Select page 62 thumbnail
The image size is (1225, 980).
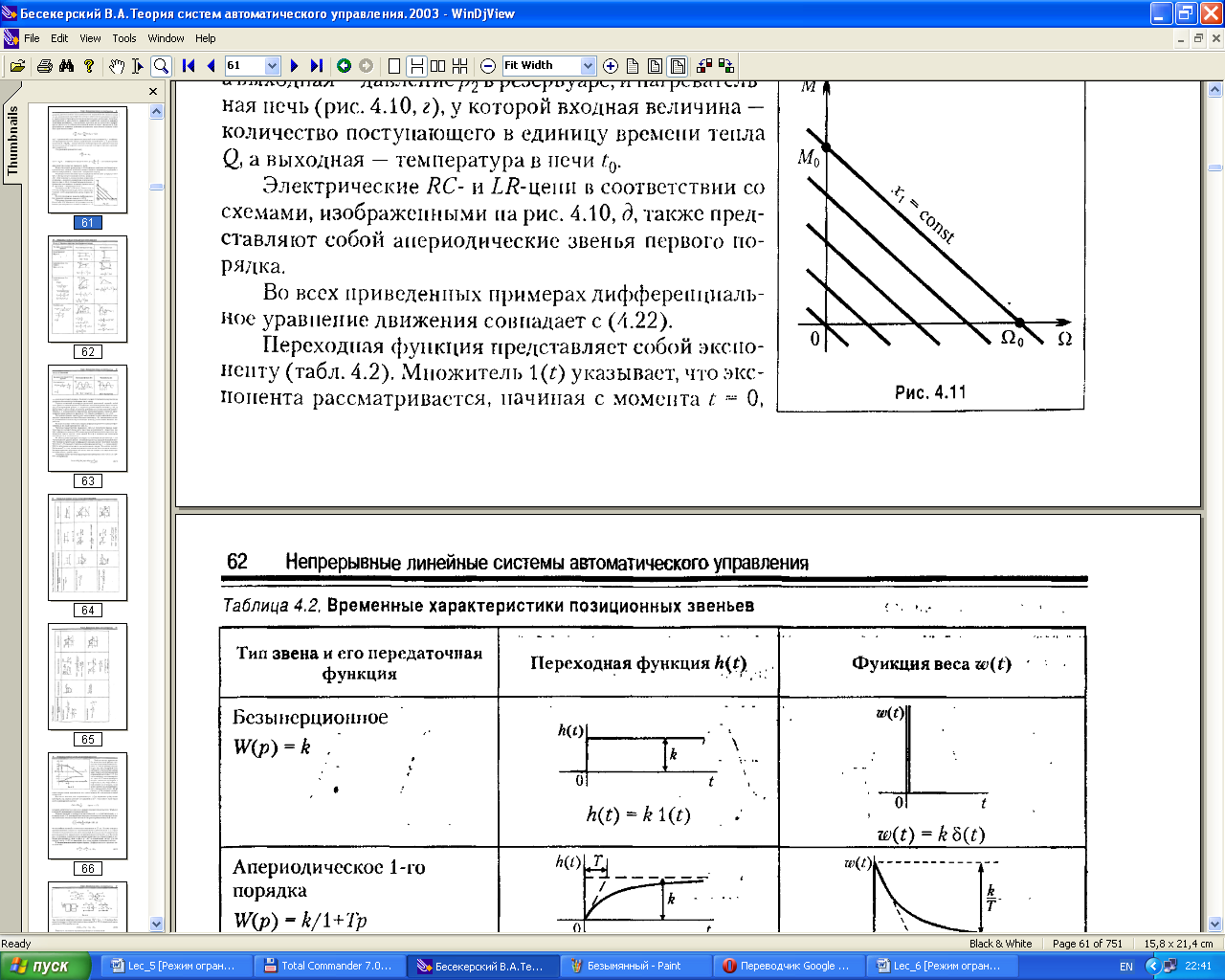pos(87,289)
